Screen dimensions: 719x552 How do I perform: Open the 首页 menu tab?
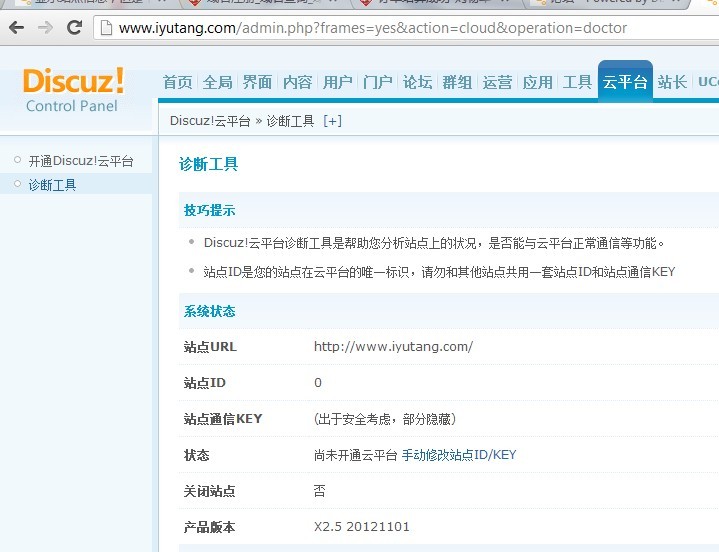pyautogui.click(x=177, y=83)
